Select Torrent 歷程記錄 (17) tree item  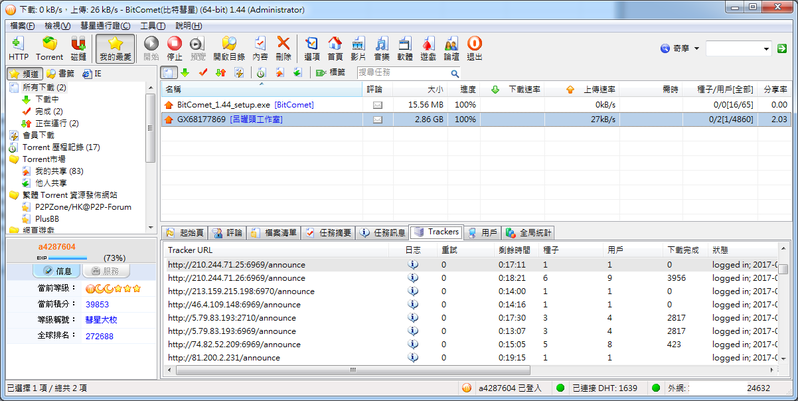pyautogui.click(x=61, y=147)
